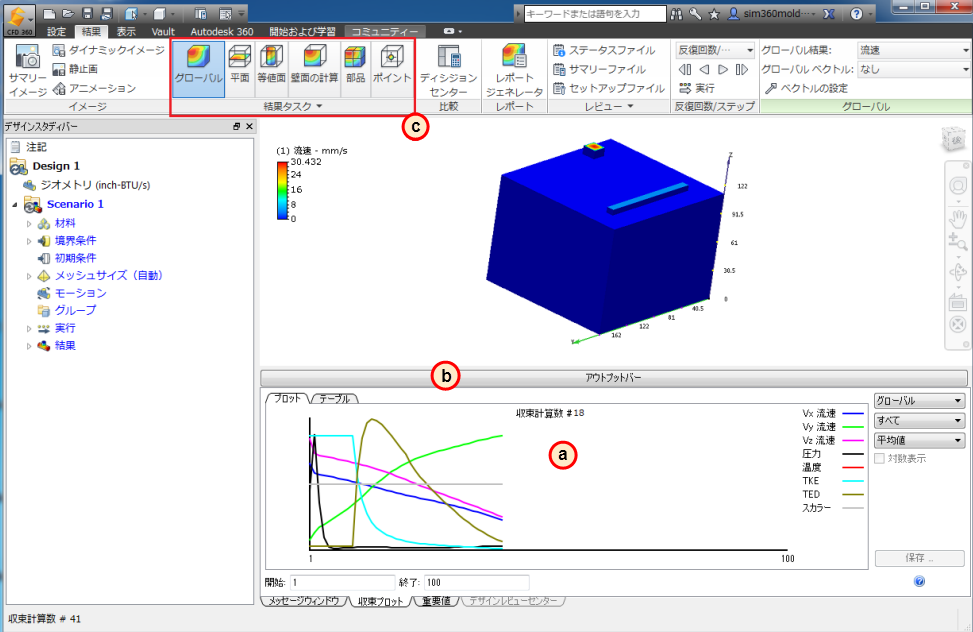Open the セットアップファイル
Screen dimensions: 973x632
pyautogui.click(x=609, y=88)
